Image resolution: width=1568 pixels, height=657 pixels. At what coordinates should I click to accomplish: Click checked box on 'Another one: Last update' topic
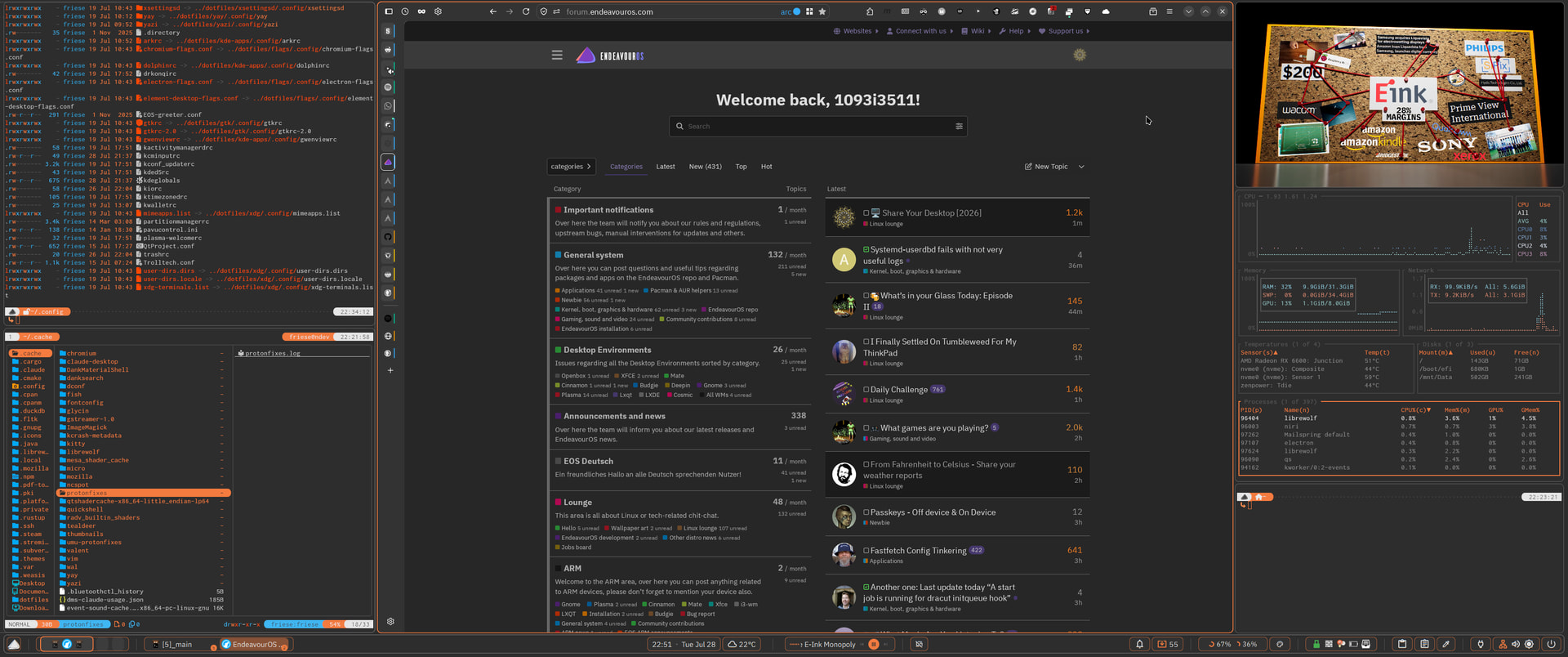(866, 587)
